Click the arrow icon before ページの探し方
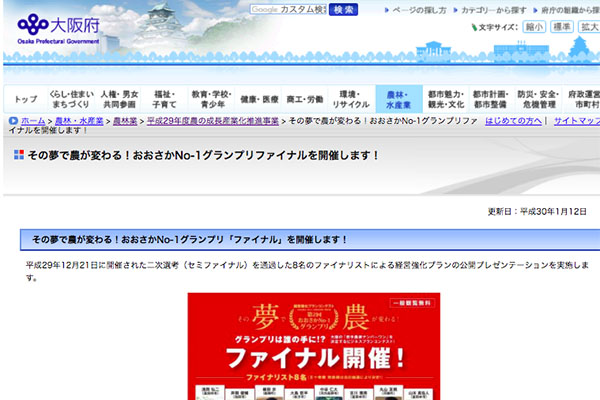The image size is (600, 400). pos(384,10)
